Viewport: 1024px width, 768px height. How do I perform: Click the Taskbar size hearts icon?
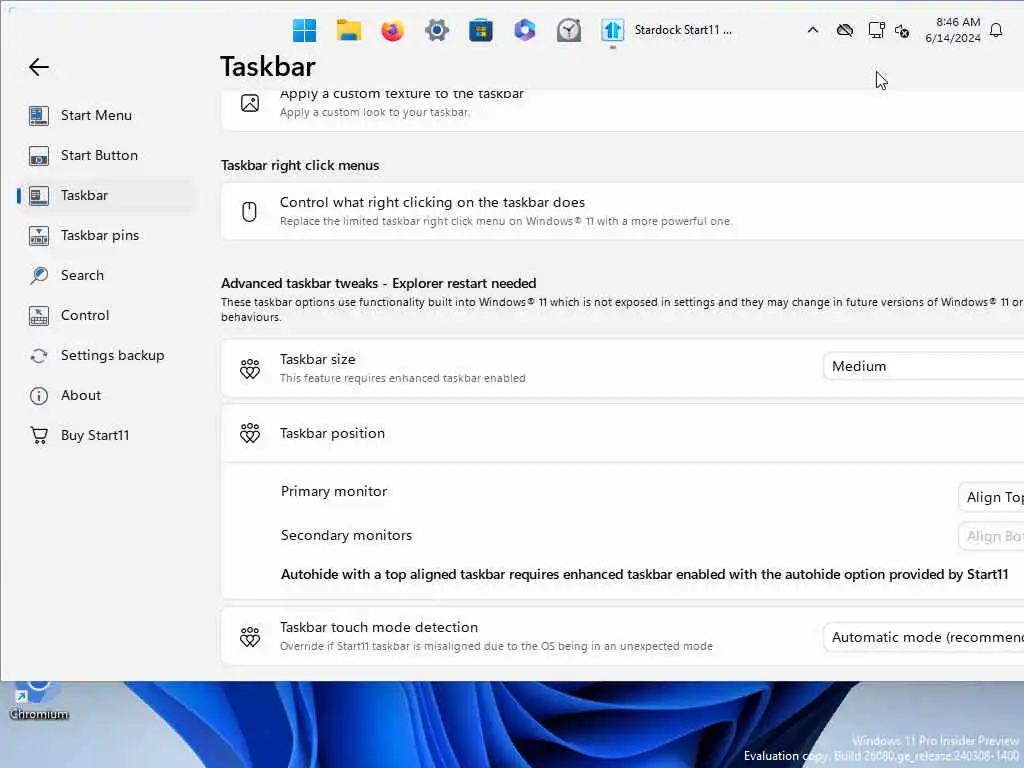[x=249, y=368]
